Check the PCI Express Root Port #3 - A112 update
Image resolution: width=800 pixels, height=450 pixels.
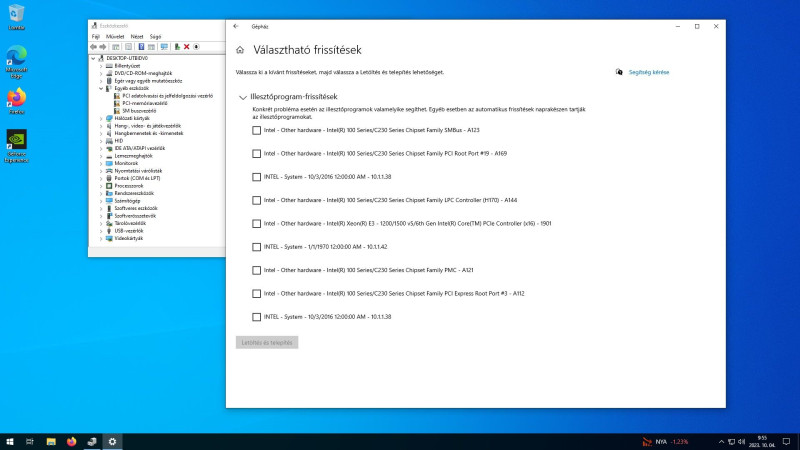257,293
